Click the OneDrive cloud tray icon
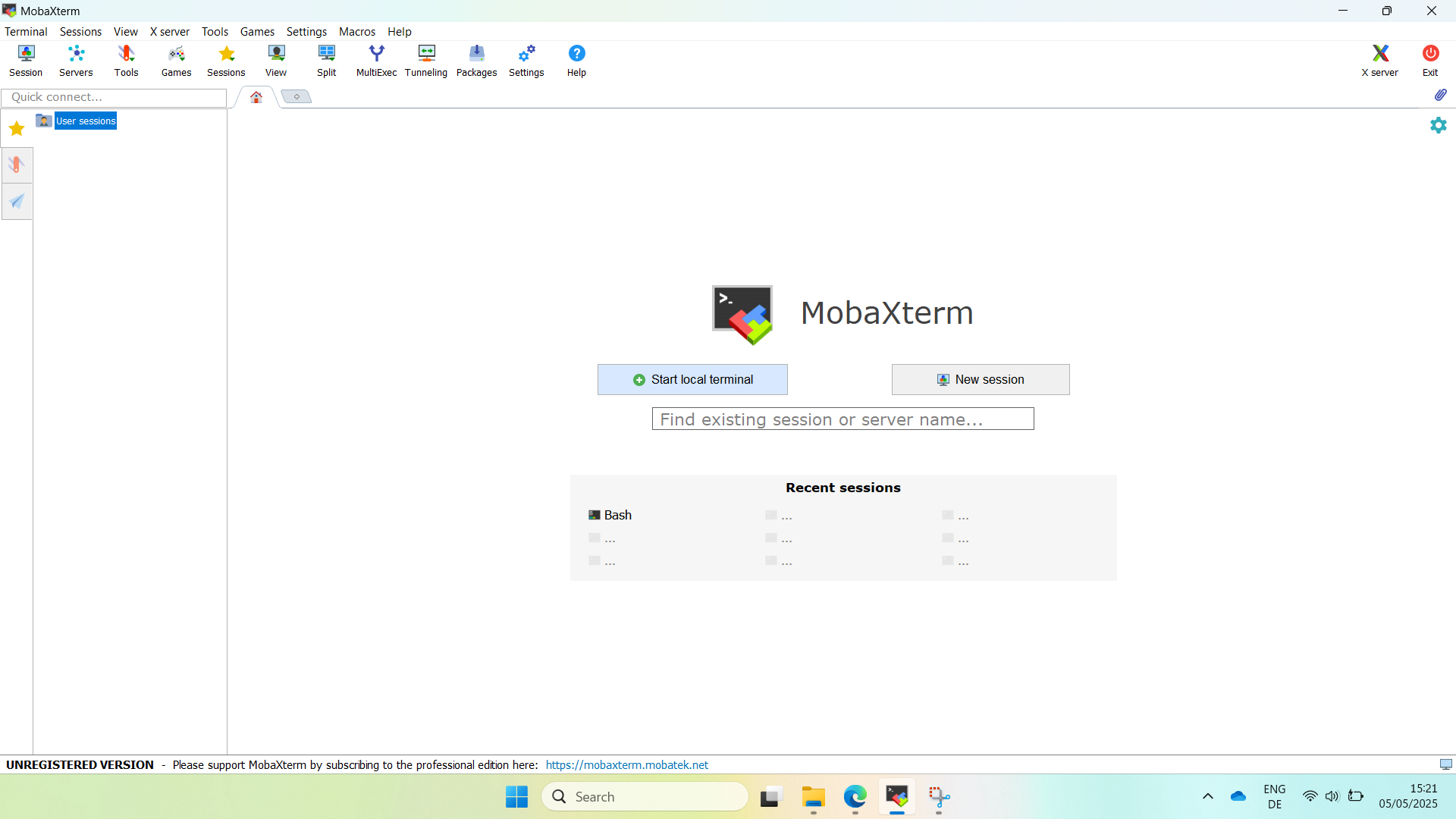Image resolution: width=1456 pixels, height=819 pixels. point(1238,796)
